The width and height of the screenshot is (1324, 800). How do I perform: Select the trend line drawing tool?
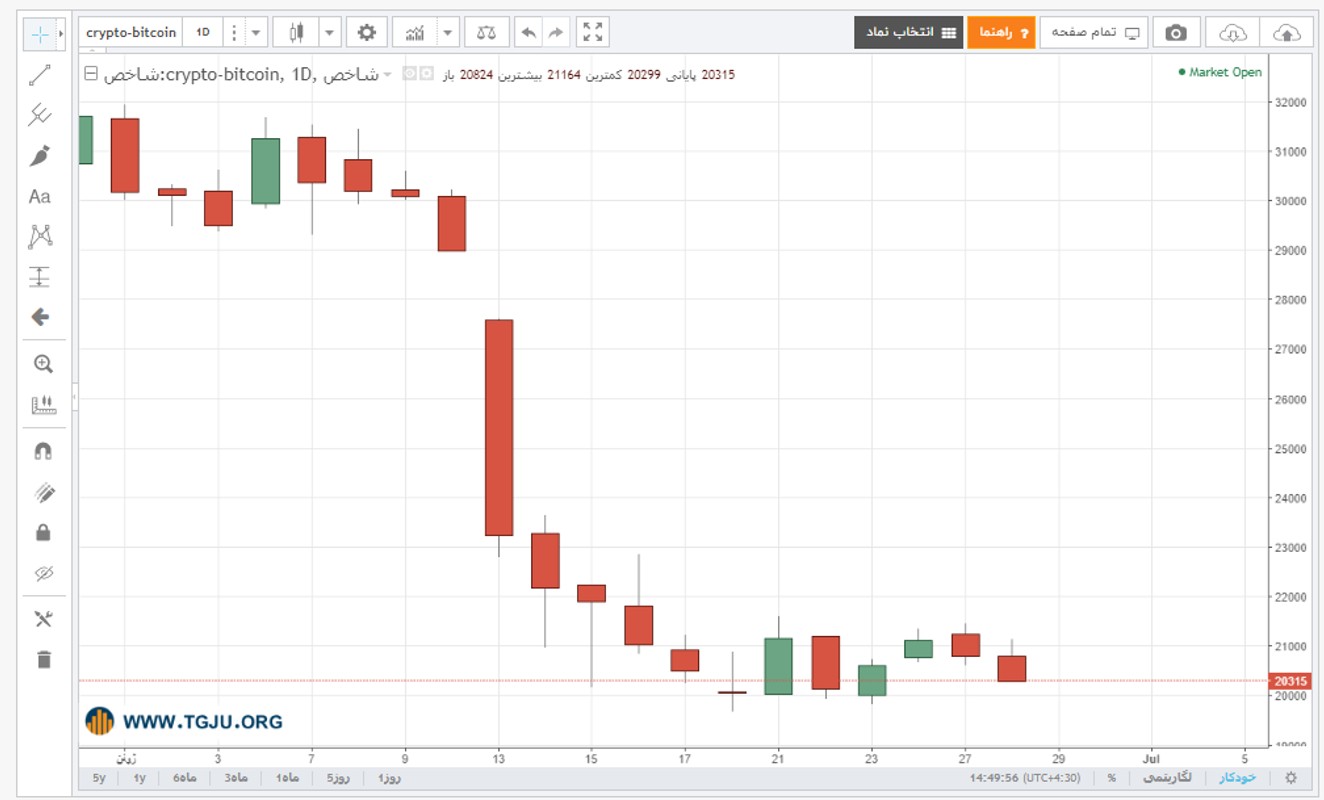(40, 74)
